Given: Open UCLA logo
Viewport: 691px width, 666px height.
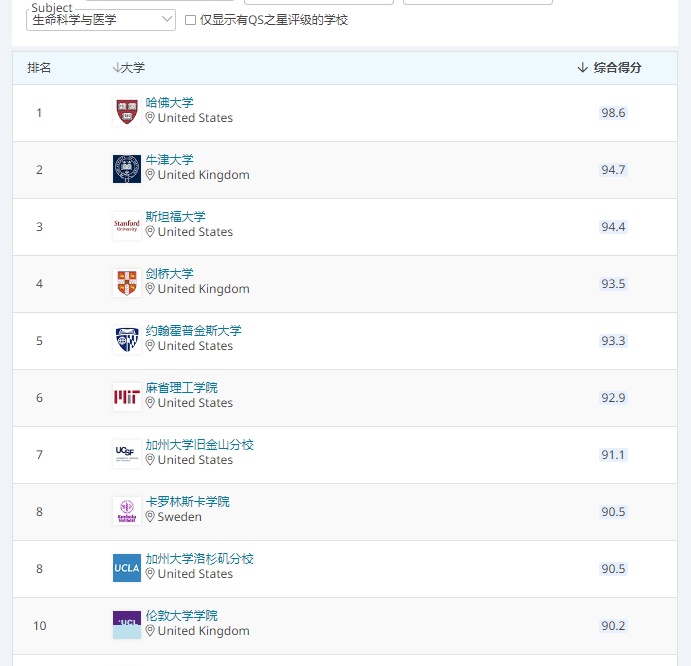Looking at the screenshot, I should click(x=127, y=568).
